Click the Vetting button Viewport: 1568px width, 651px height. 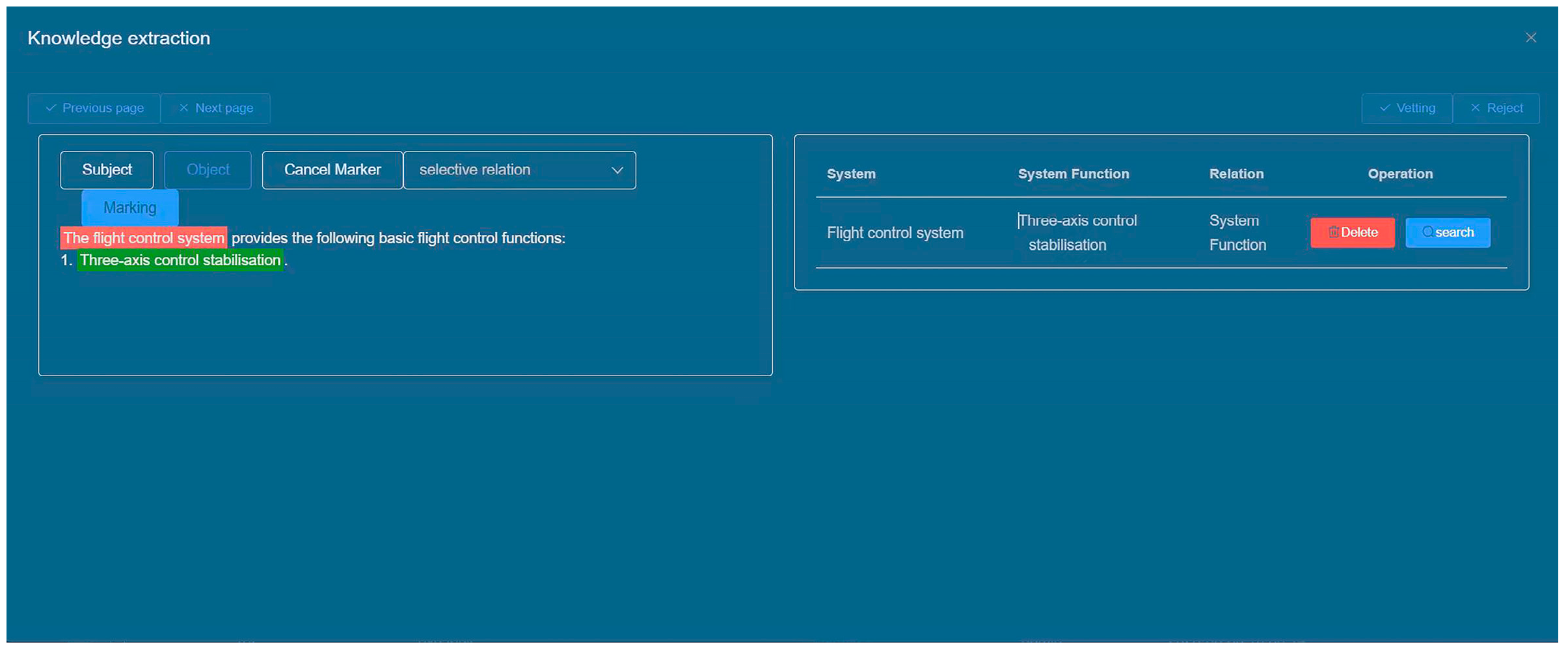pyautogui.click(x=1407, y=108)
